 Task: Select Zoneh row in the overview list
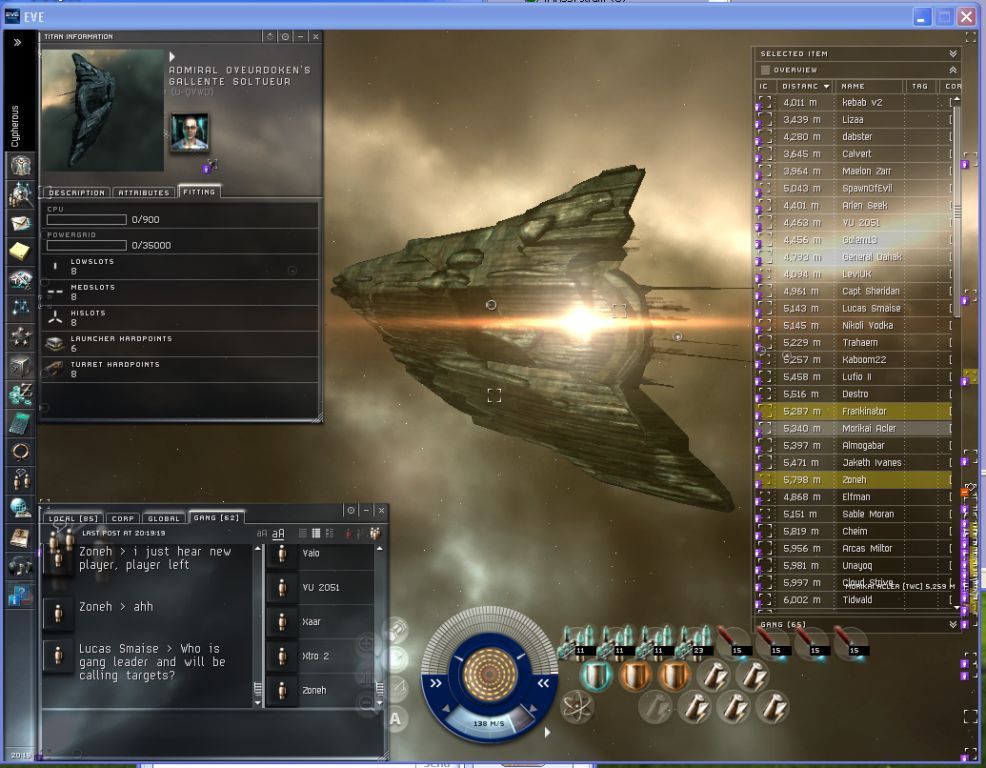click(x=853, y=480)
